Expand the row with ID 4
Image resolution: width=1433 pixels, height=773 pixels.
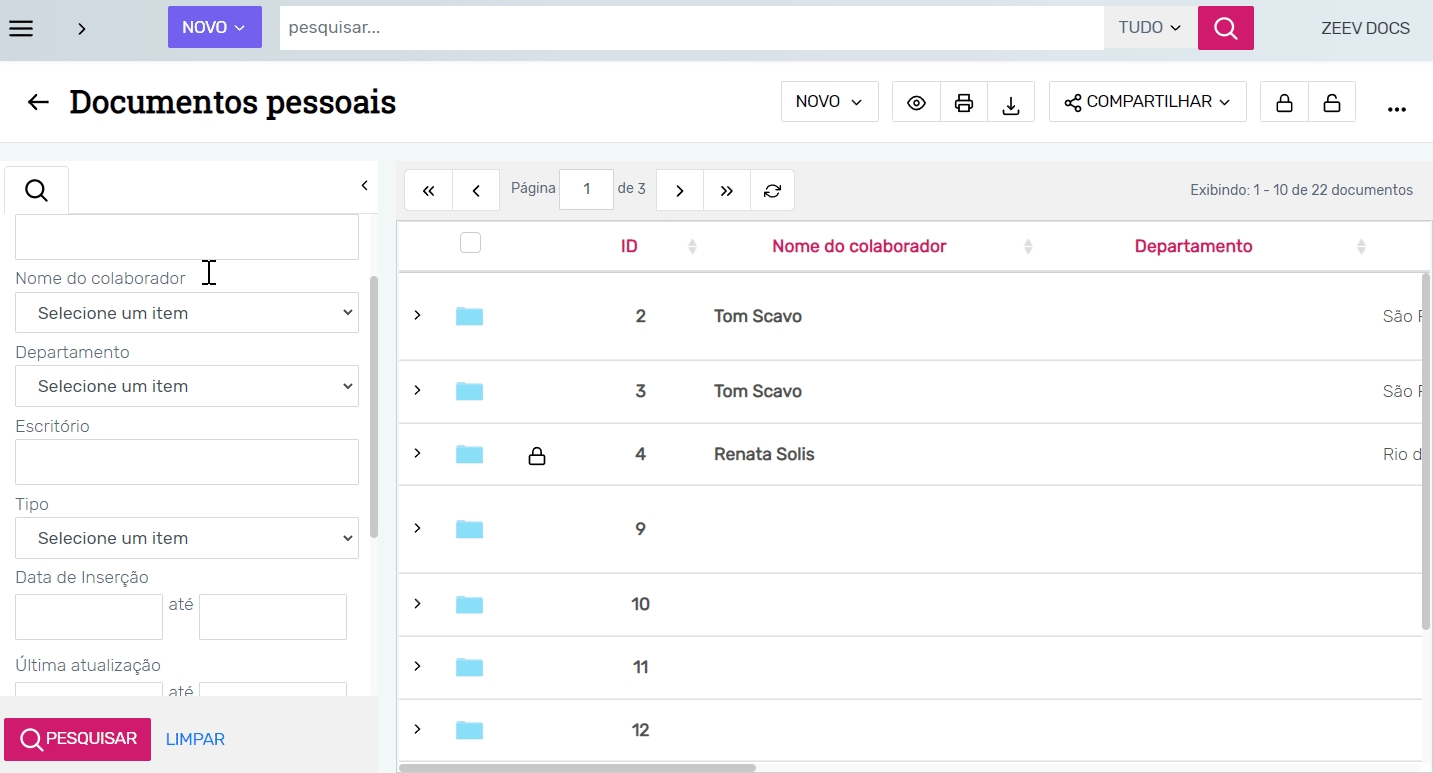point(418,454)
